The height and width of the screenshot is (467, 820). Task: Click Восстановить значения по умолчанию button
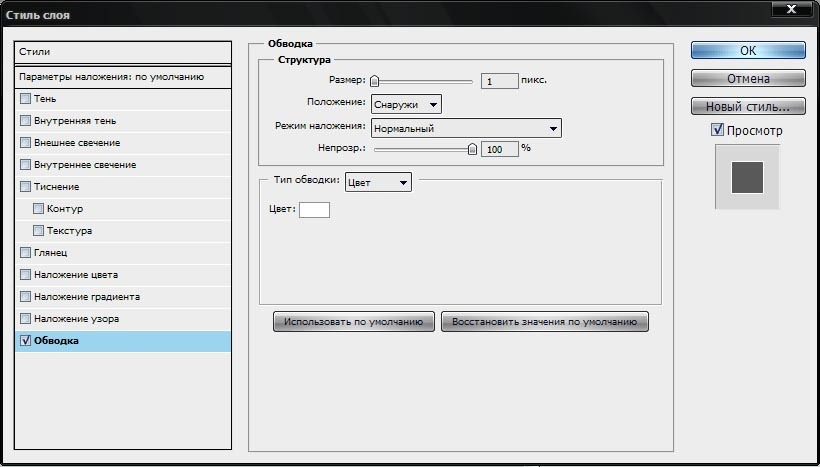(544, 322)
